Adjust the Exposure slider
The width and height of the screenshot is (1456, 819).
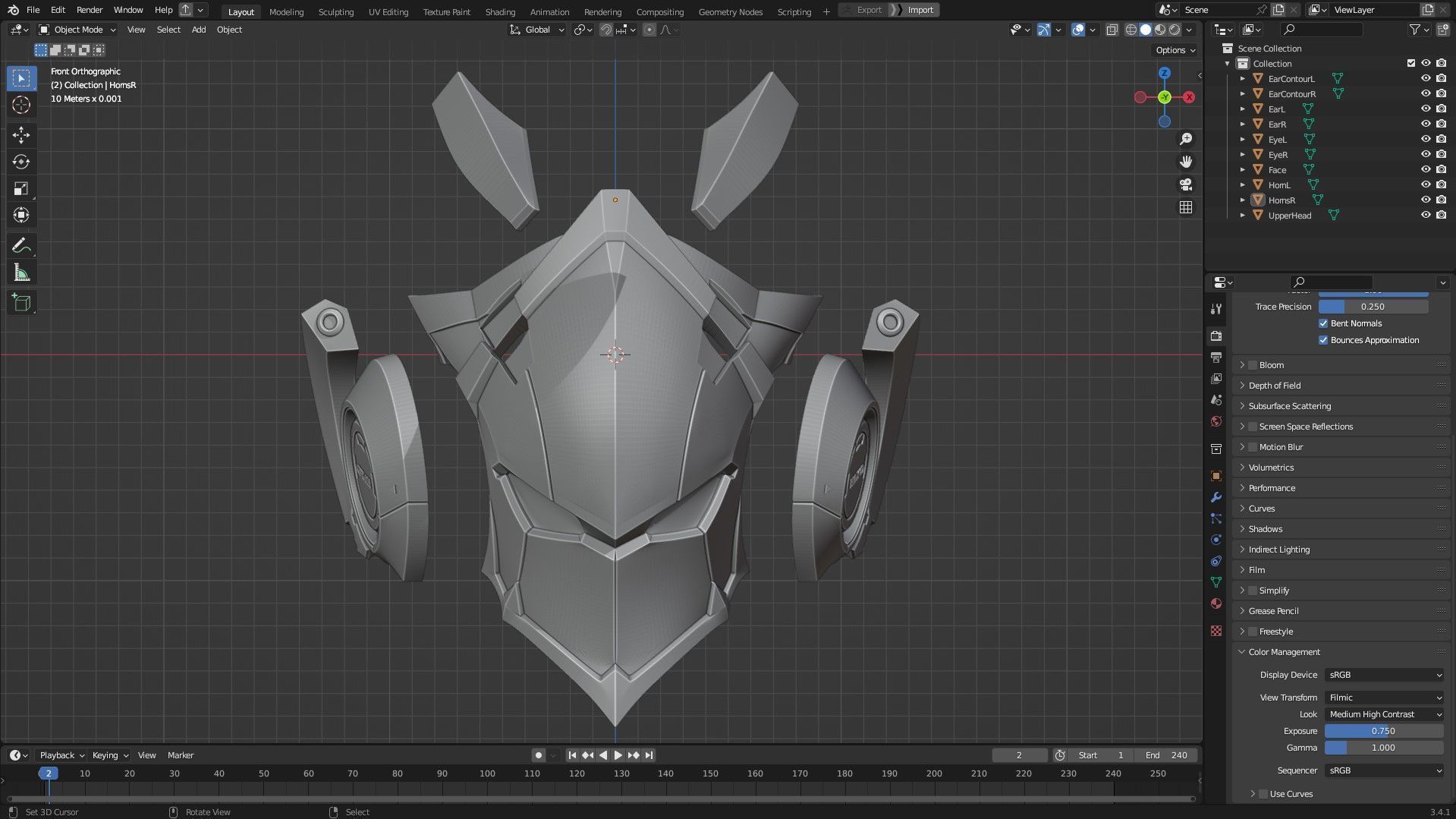pyautogui.click(x=1384, y=731)
